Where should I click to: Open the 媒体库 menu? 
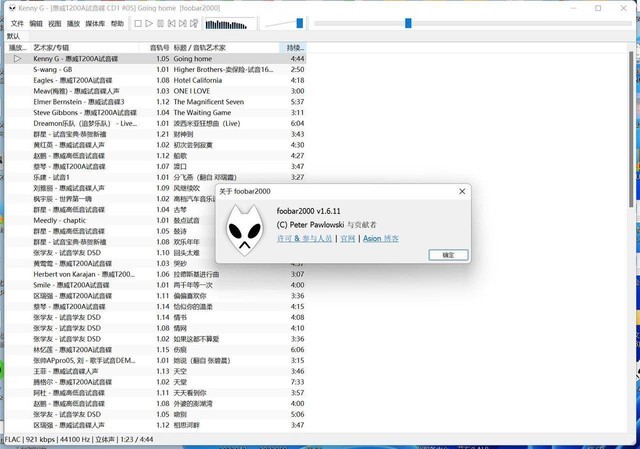coord(95,24)
